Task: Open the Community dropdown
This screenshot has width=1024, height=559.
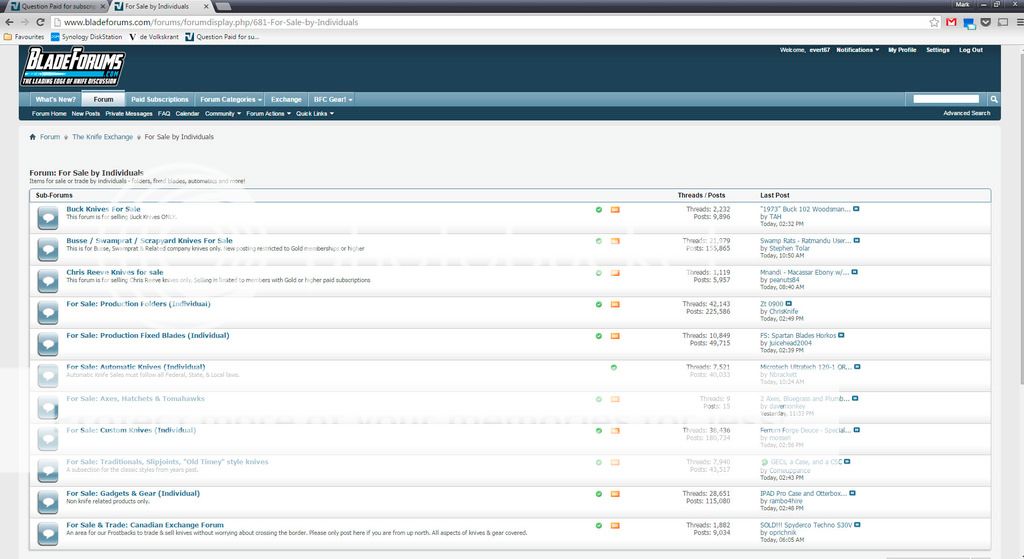Action: (x=223, y=114)
